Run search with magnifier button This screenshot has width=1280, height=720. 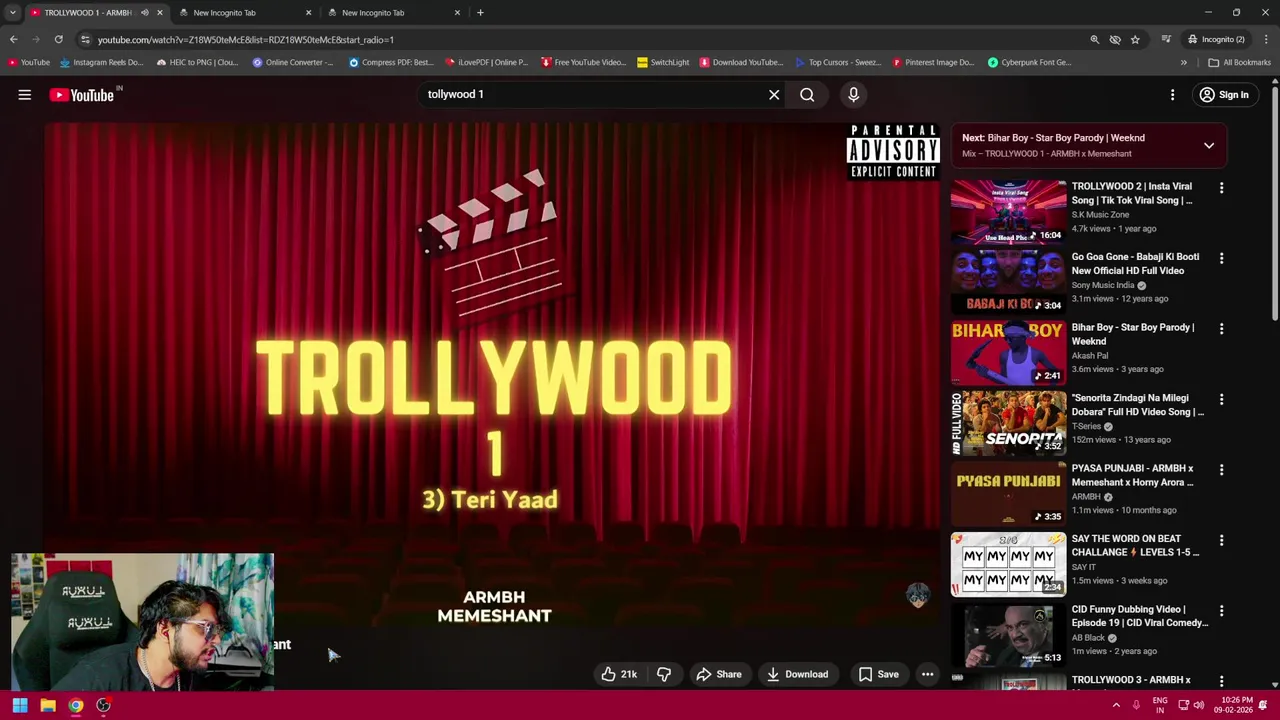[807, 95]
